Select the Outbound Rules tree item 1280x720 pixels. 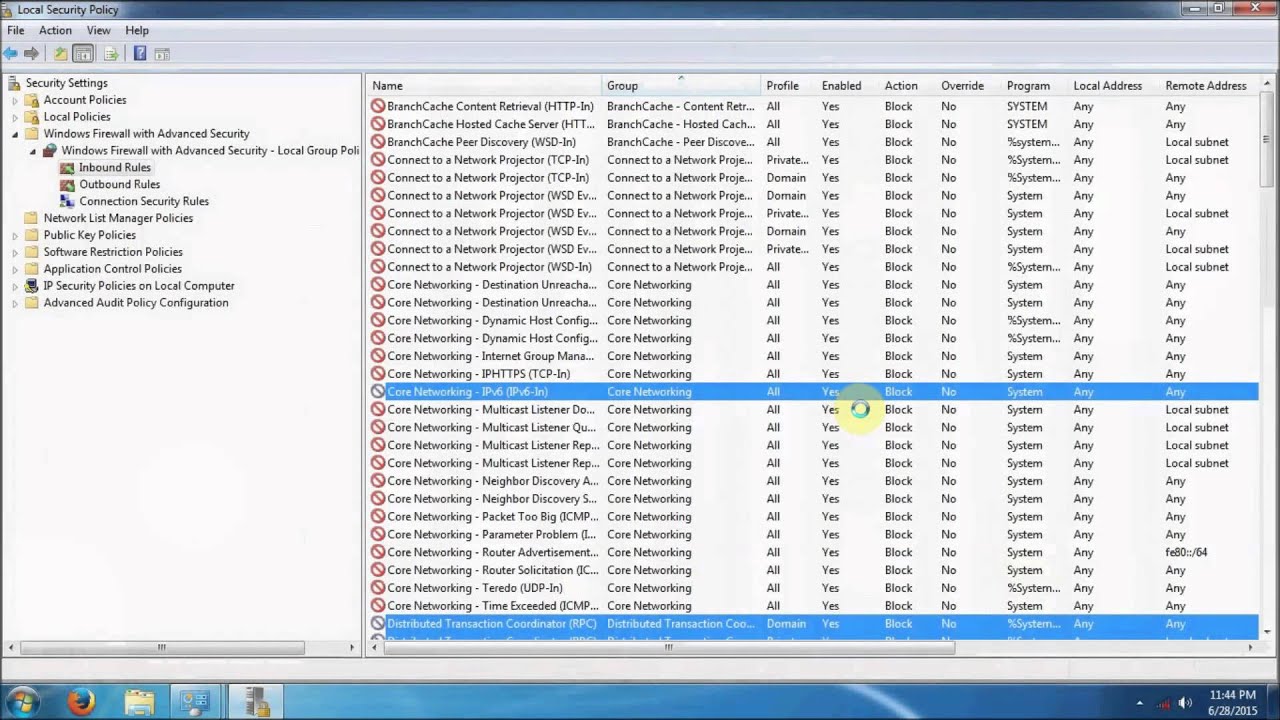click(119, 184)
